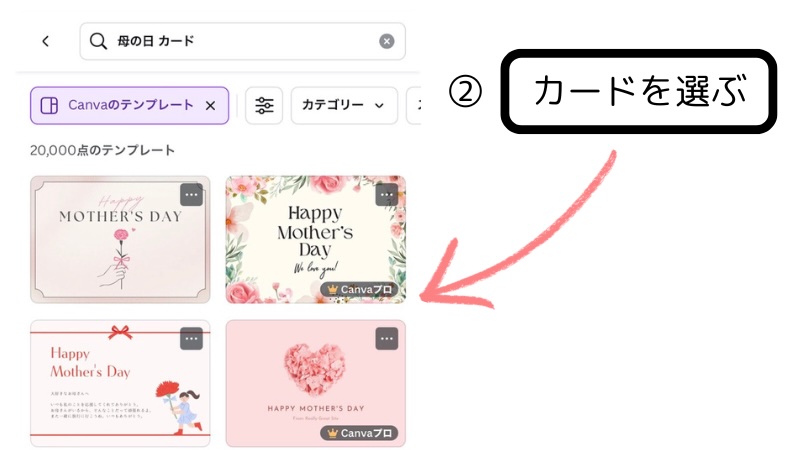Open more options on pink heart card
Screen dimensions: 800x450
click(386, 338)
